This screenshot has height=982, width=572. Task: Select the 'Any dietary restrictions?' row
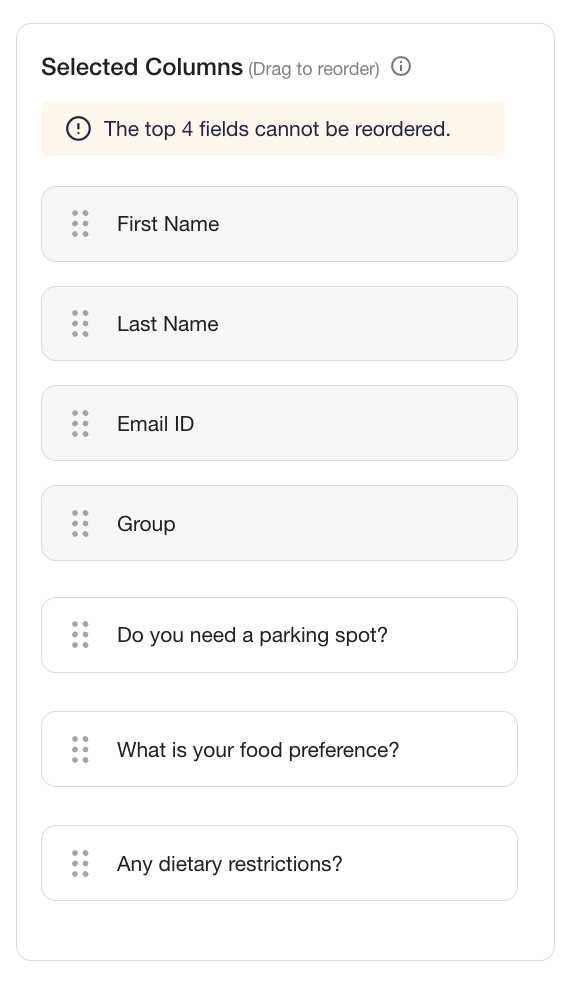(279, 863)
